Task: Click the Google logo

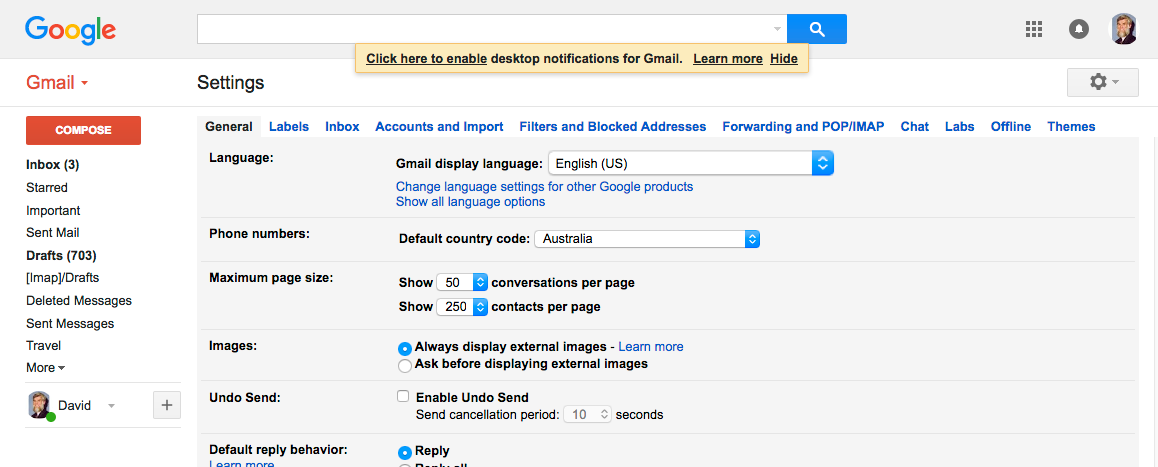Action: coord(70,30)
